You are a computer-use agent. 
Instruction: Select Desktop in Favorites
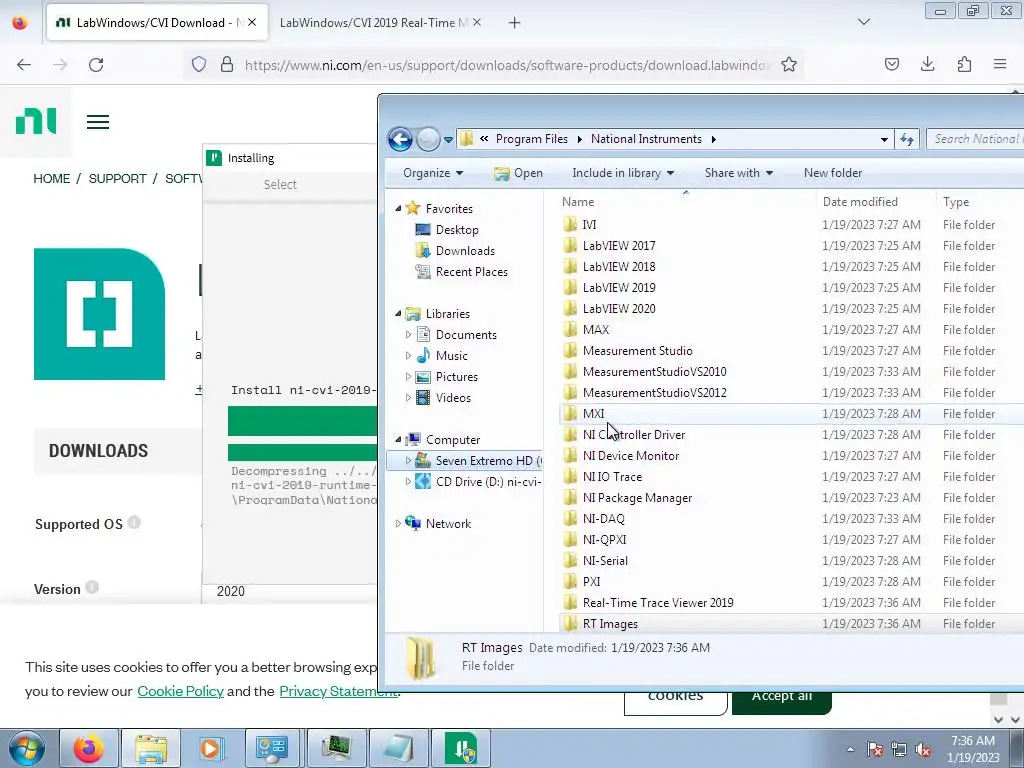point(457,230)
